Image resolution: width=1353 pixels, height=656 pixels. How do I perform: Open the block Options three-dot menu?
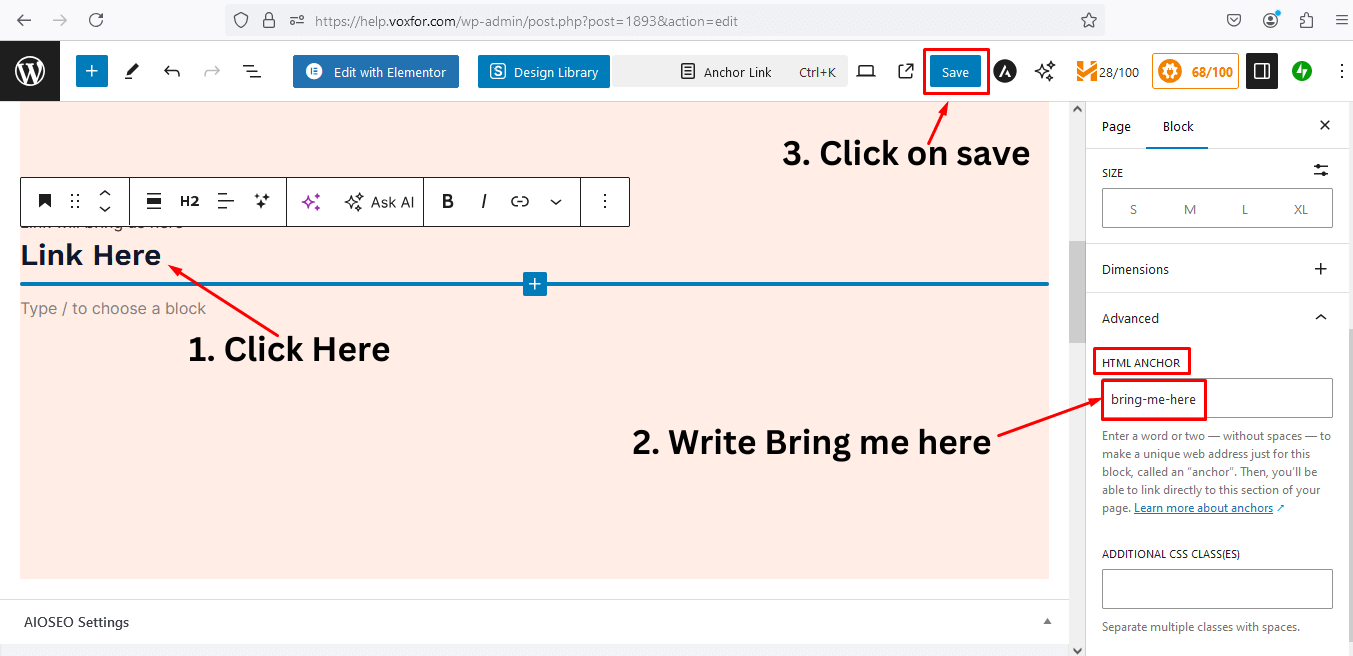[x=604, y=201]
